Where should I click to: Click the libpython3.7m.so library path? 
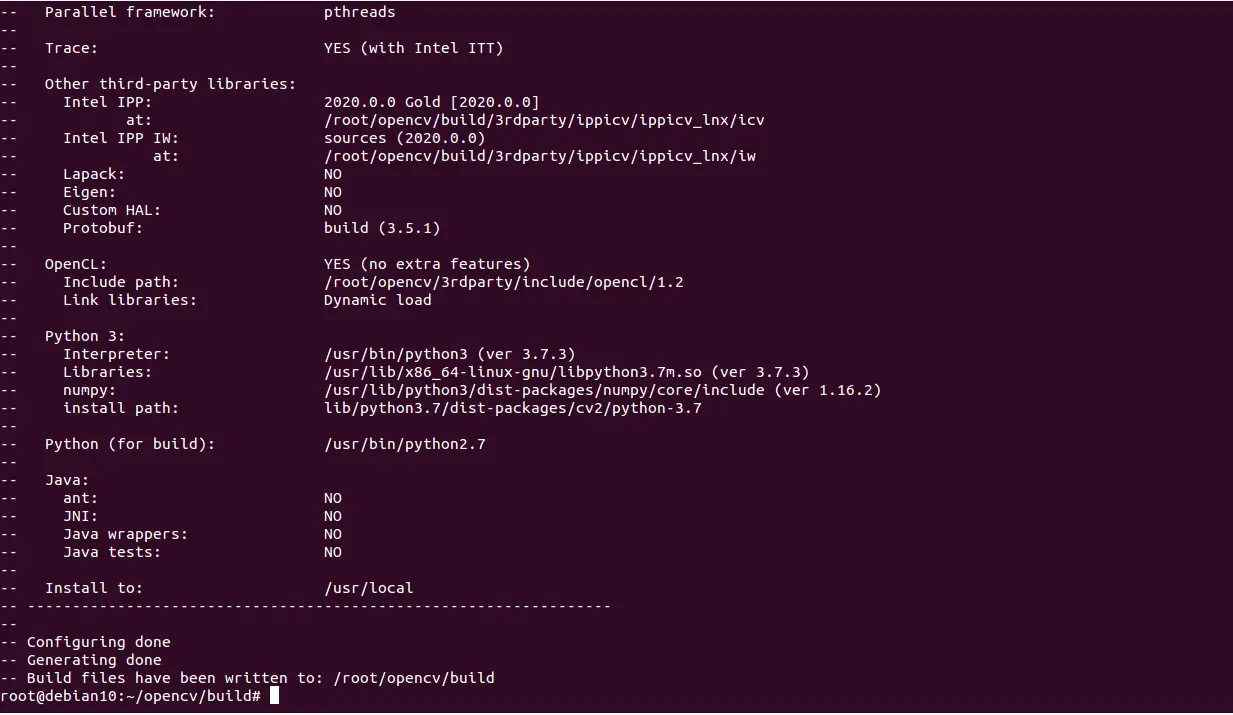[513, 371]
